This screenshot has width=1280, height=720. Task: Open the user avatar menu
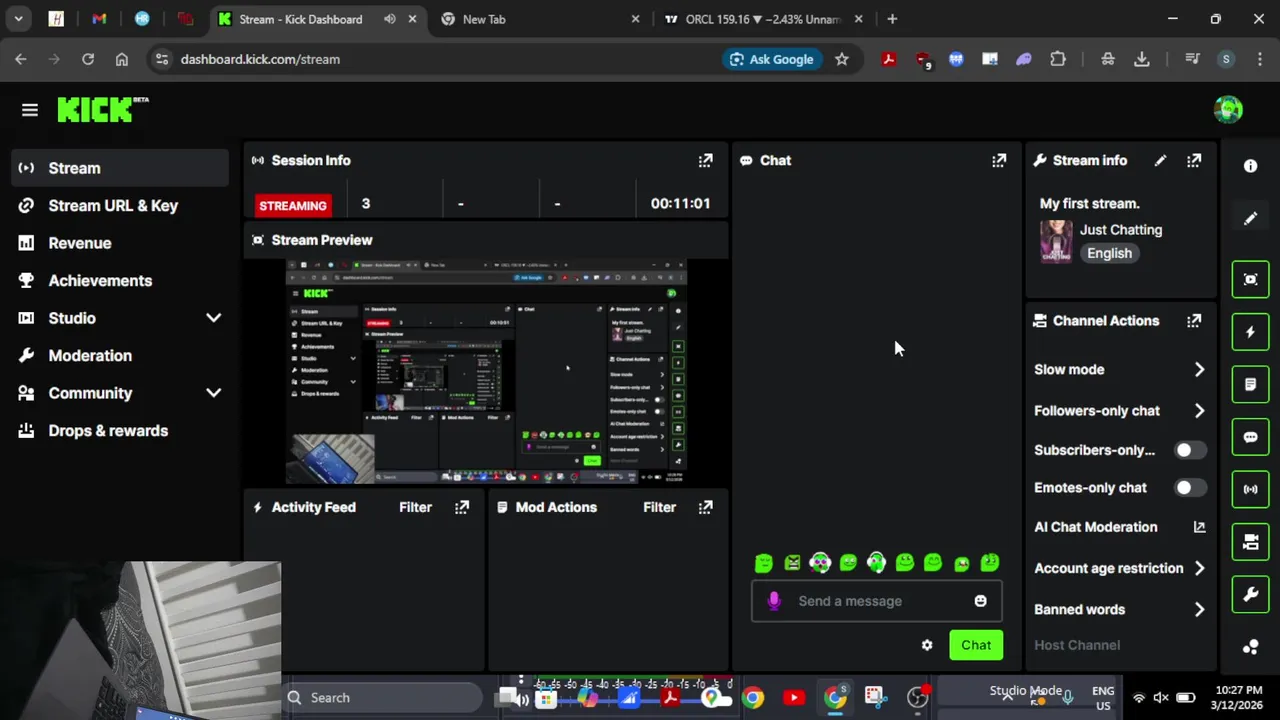(x=1228, y=109)
